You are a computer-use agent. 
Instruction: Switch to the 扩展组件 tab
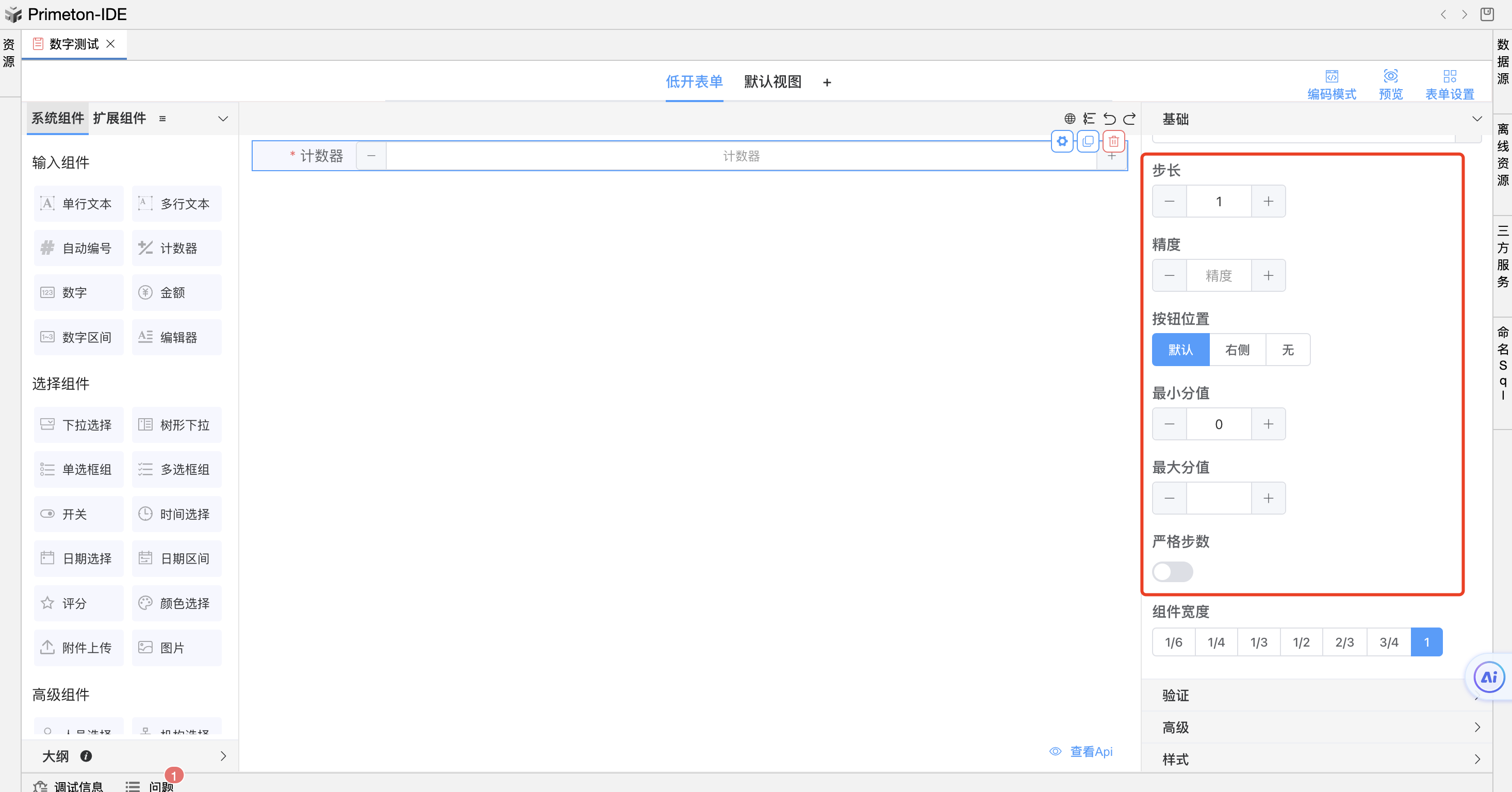point(119,119)
